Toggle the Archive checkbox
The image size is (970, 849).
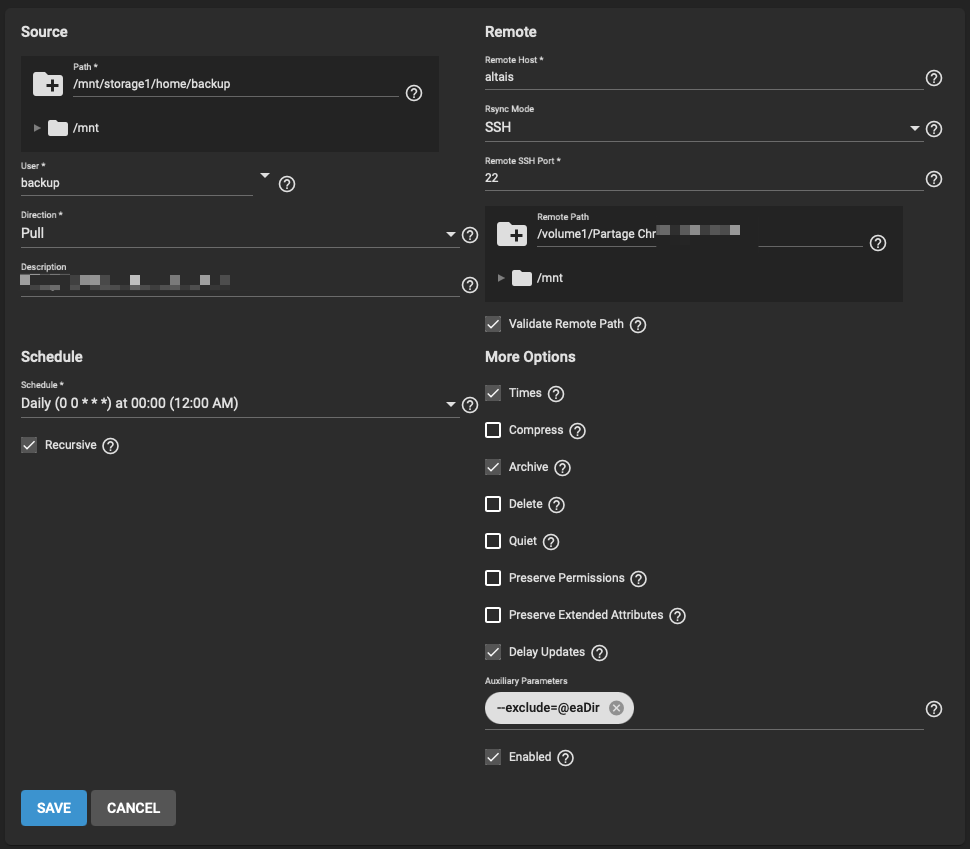tap(493, 467)
